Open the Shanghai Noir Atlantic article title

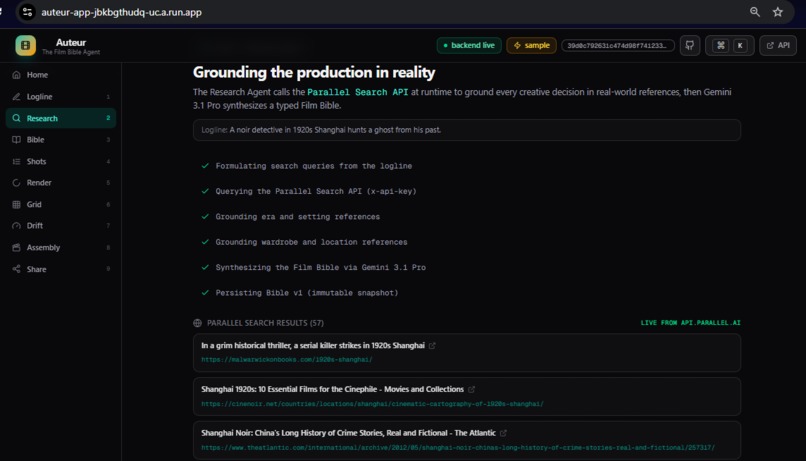pyautogui.click(x=349, y=433)
